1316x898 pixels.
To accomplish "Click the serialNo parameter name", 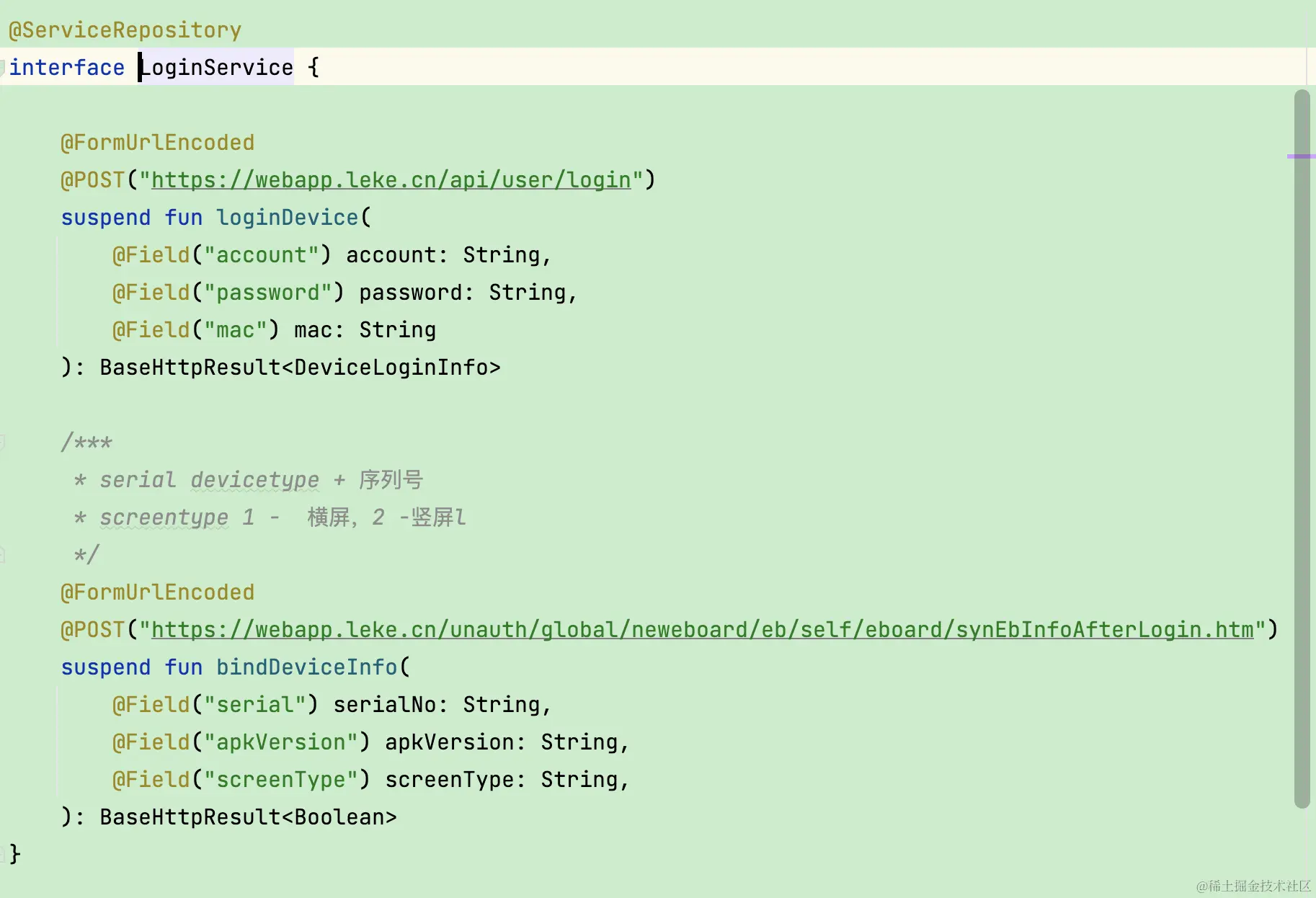I will tap(384, 705).
